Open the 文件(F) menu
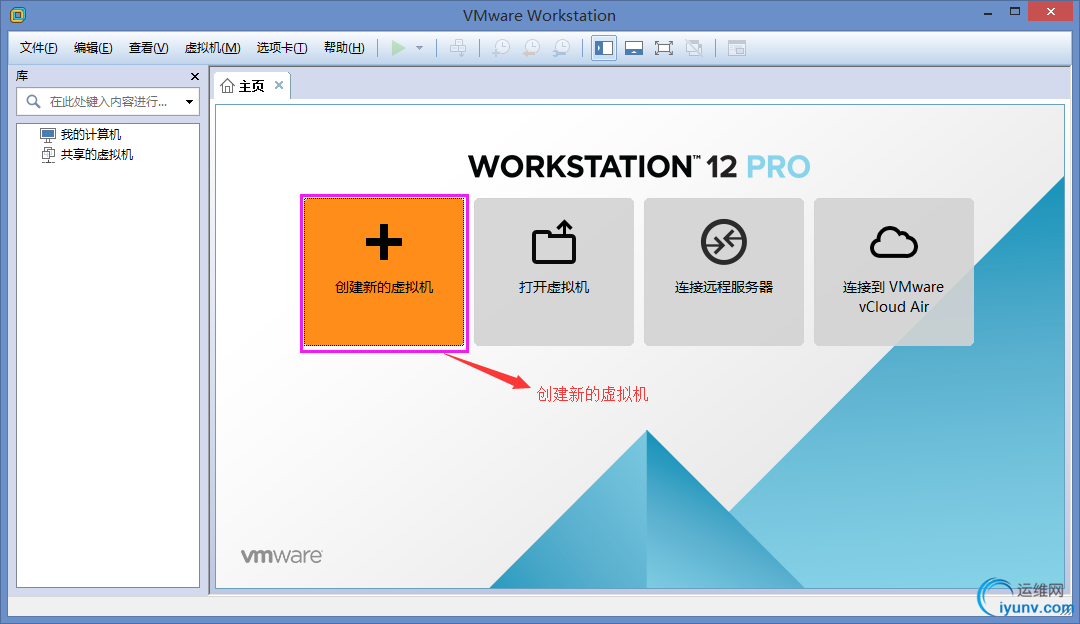Image resolution: width=1080 pixels, height=624 pixels. click(x=39, y=48)
